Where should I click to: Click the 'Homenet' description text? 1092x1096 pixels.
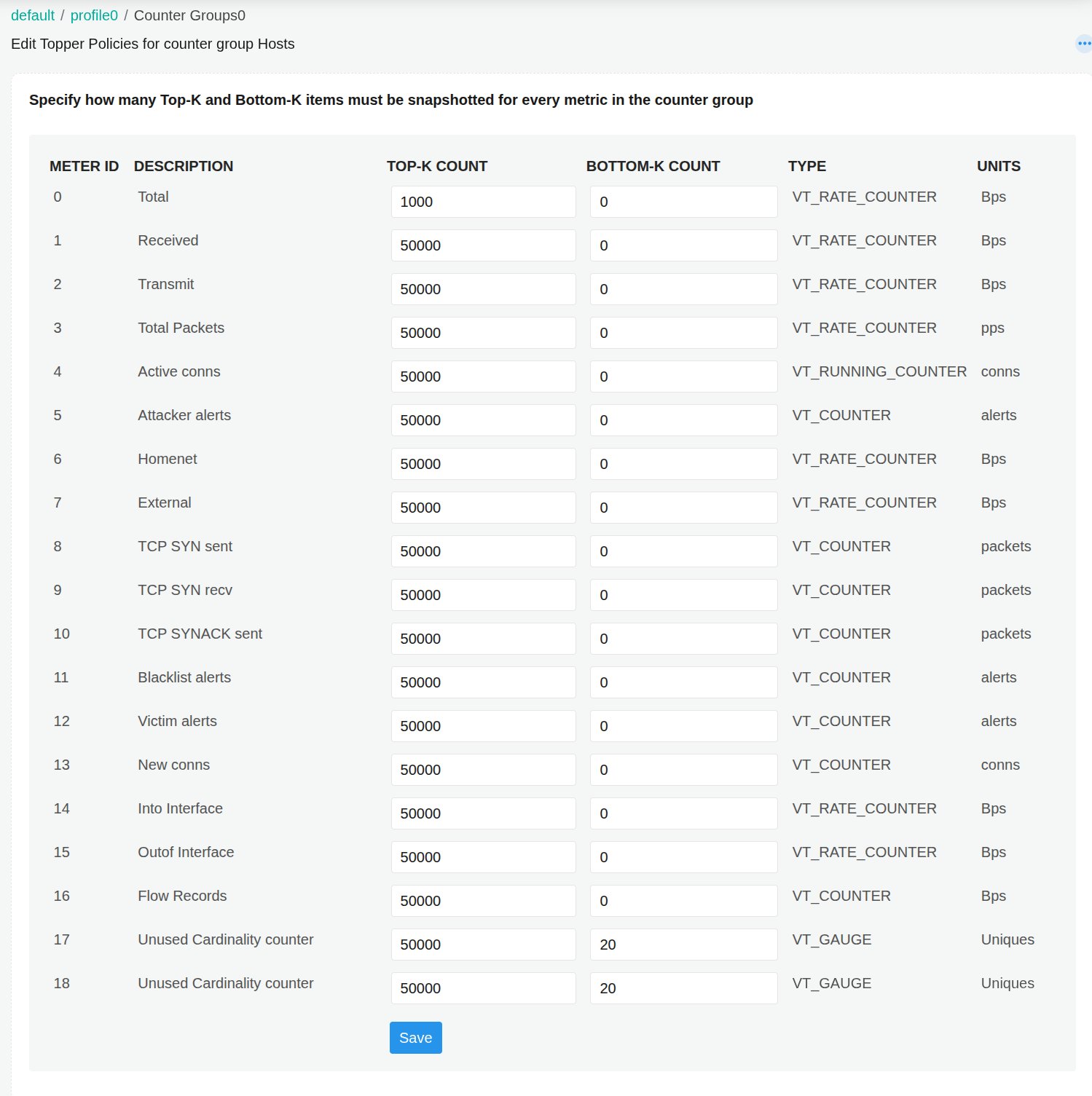168,459
